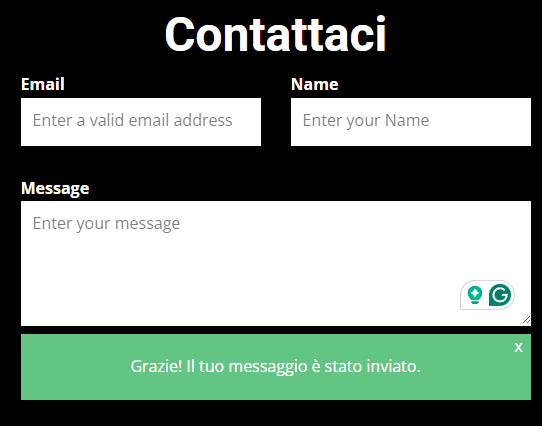Click the Message field label

coord(55,188)
